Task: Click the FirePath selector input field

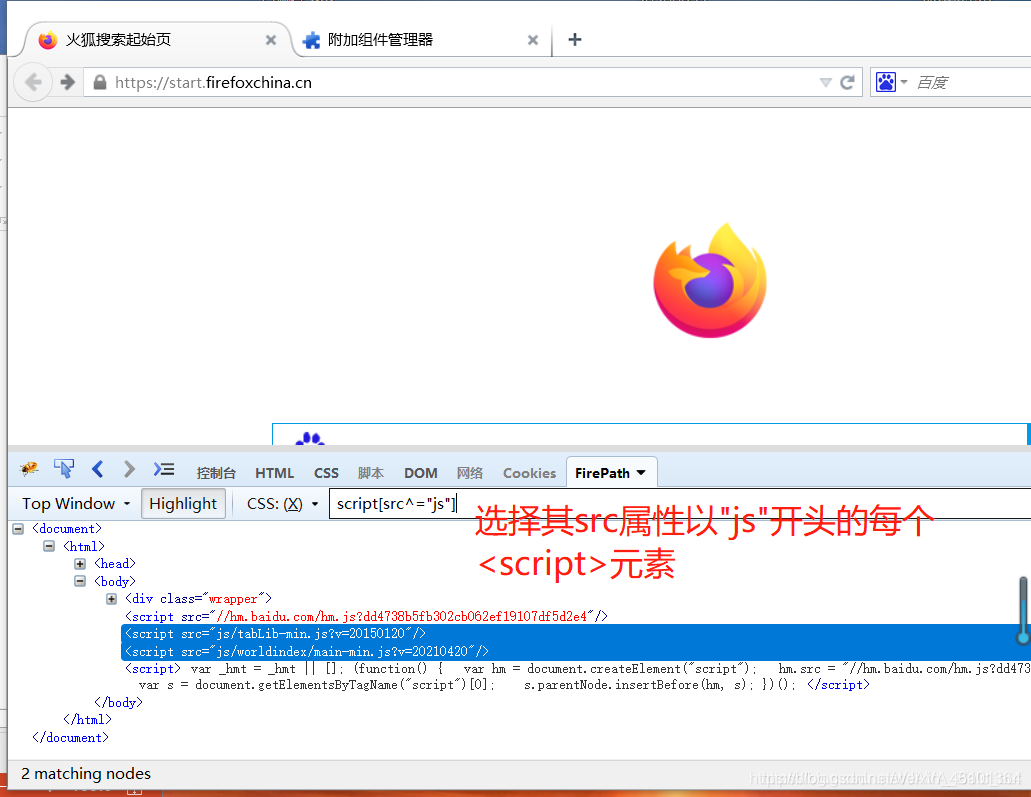Action: point(680,504)
